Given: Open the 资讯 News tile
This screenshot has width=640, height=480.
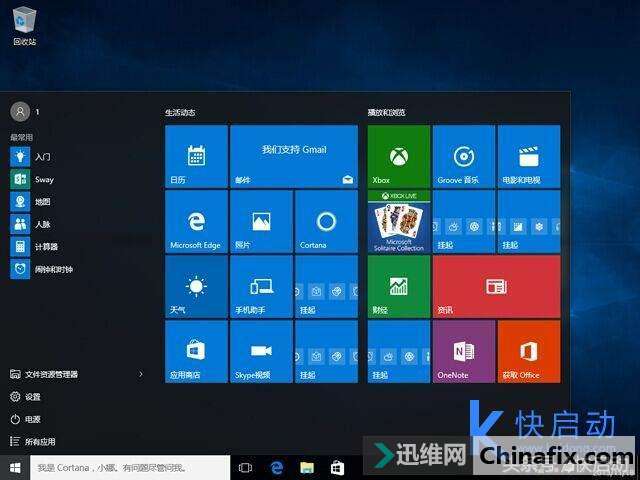Looking at the screenshot, I should tap(496, 286).
